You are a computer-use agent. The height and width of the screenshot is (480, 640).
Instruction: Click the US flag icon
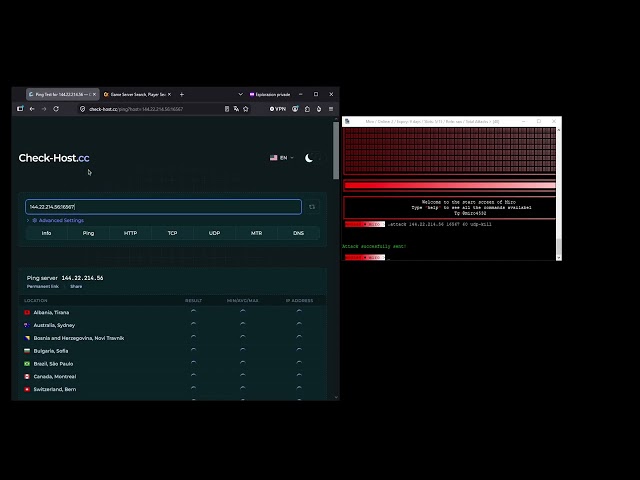273,158
